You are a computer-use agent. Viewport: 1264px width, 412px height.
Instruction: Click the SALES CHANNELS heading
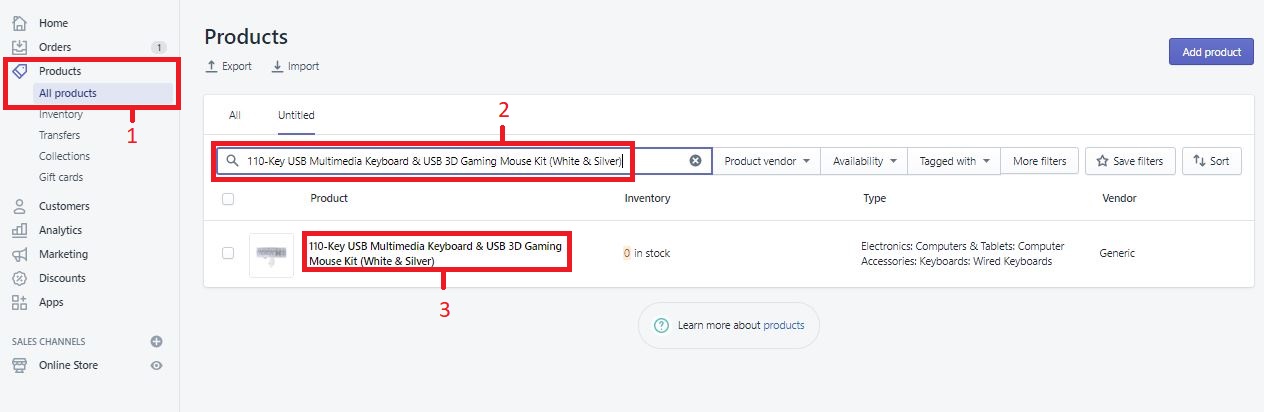pos(49,341)
